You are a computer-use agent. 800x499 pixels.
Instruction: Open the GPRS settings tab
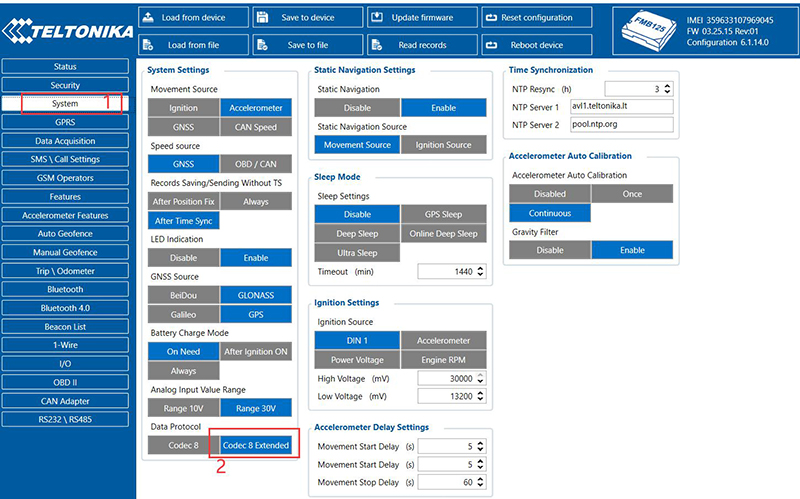65,122
